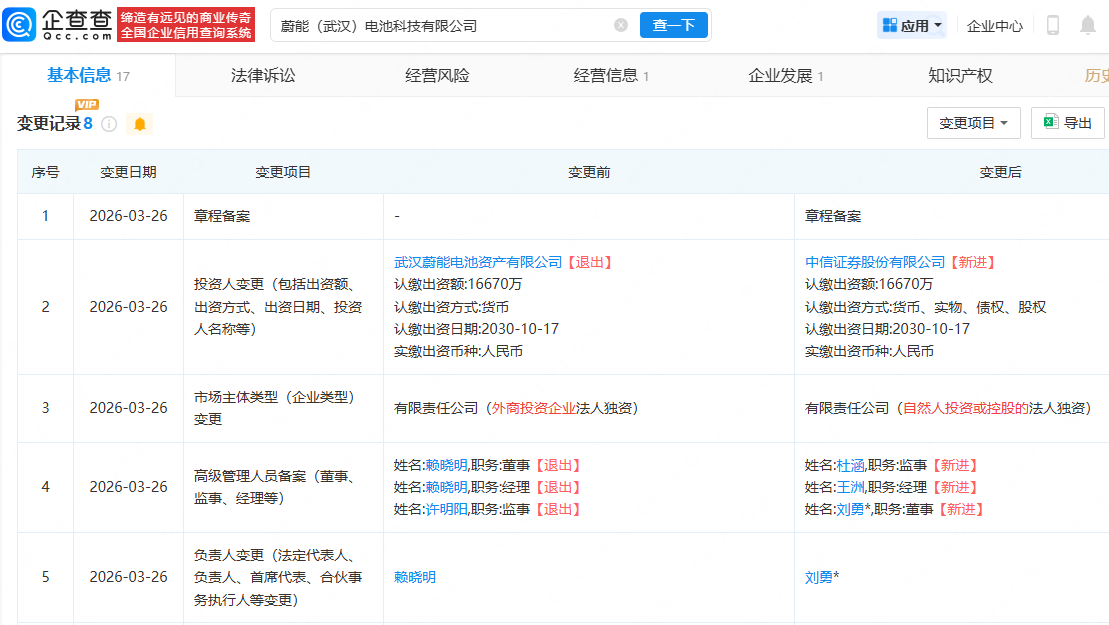Open the 变更项目 filter dropdown
Screen dimensions: 1109x625
pyautogui.click(x=972, y=122)
